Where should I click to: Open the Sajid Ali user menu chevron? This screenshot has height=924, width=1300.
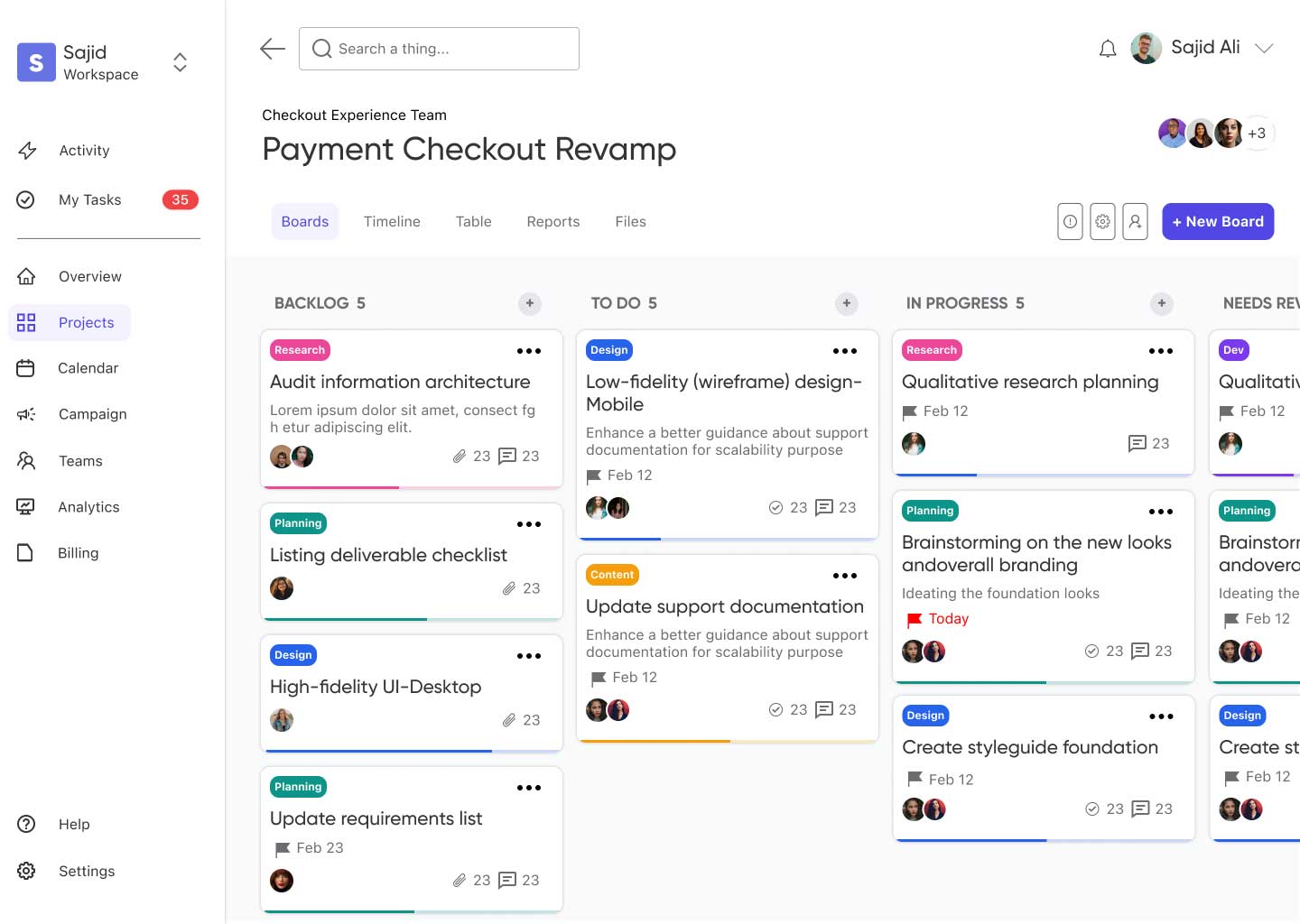click(x=1264, y=49)
